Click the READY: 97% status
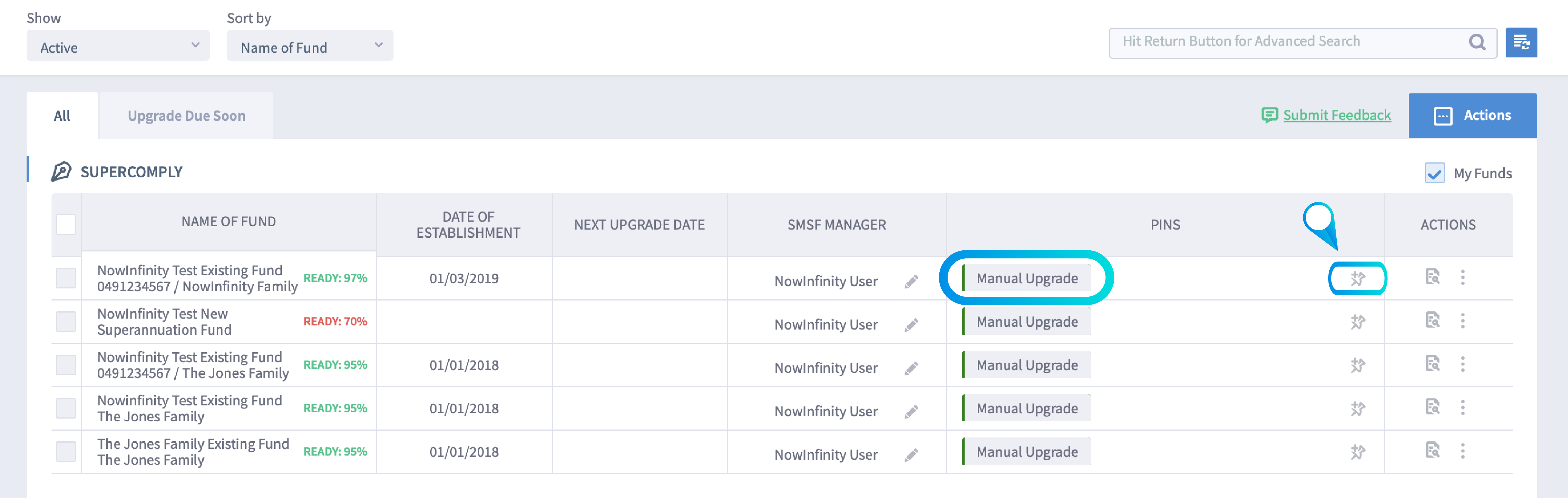This screenshot has width=1568, height=498. [x=335, y=278]
